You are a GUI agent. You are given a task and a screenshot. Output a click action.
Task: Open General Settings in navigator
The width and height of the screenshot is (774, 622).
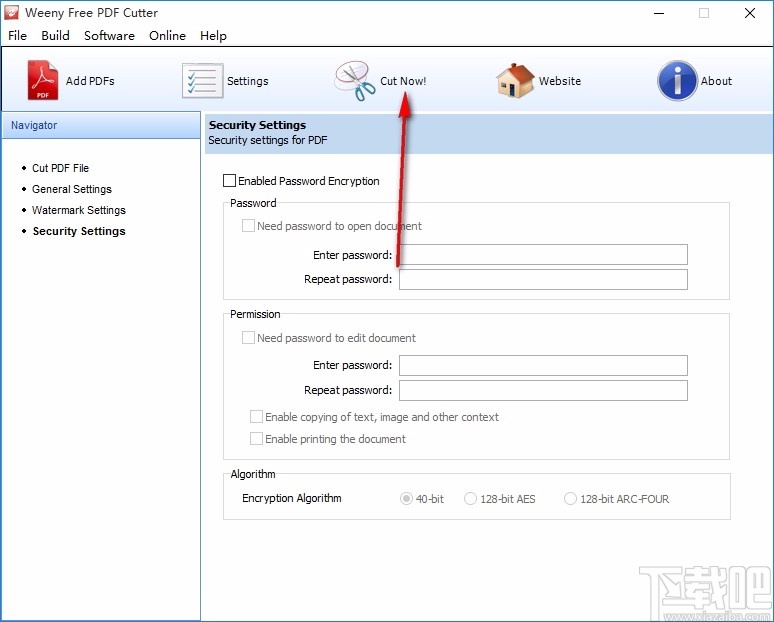coord(72,189)
